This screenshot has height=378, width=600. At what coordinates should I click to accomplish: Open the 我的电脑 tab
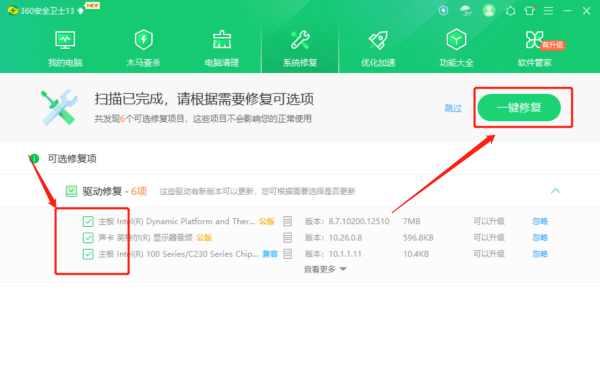[x=65, y=49]
